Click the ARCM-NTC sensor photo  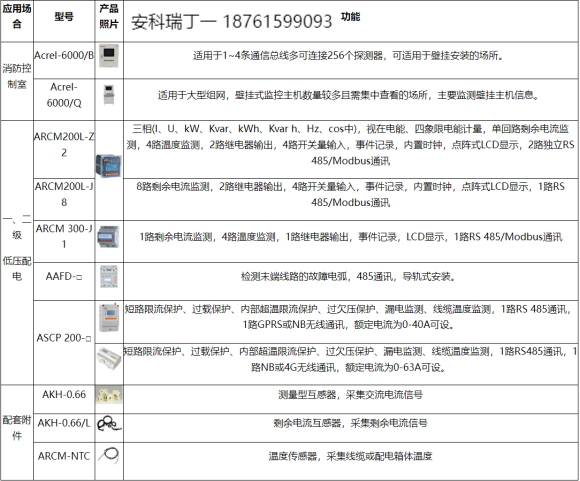[109, 455]
